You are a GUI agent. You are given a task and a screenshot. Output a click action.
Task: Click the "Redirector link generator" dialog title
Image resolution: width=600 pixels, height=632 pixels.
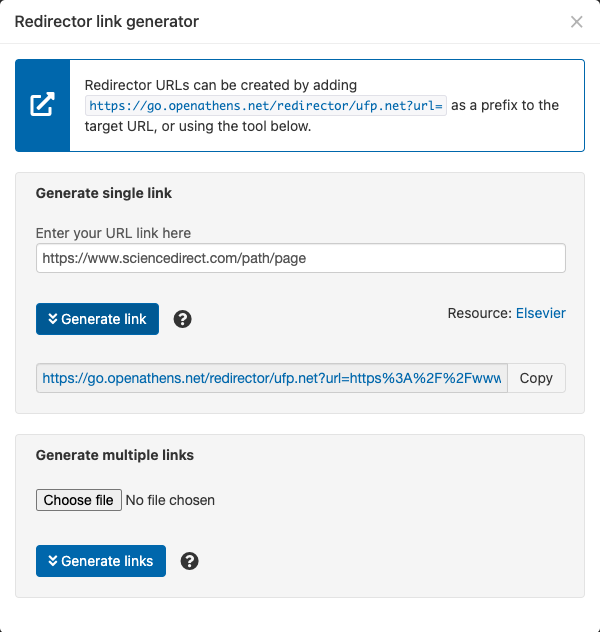pyautogui.click(x=106, y=22)
